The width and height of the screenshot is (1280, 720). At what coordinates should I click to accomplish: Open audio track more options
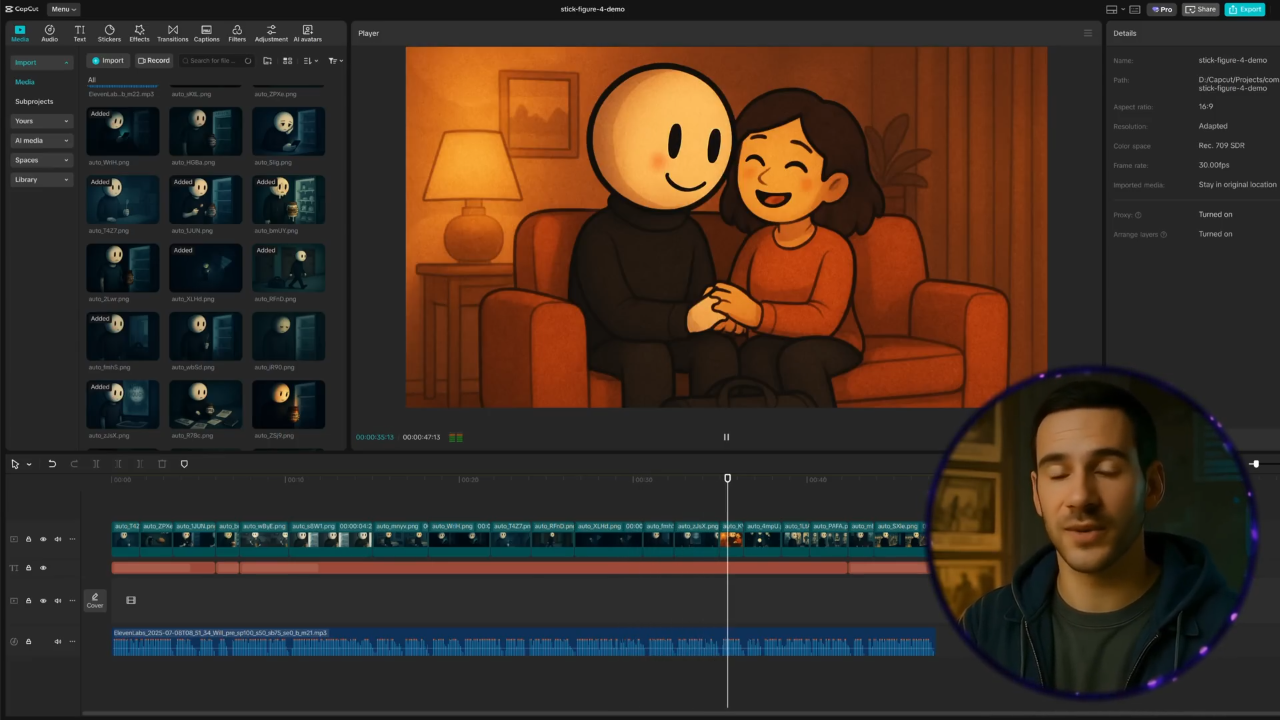click(x=72, y=641)
